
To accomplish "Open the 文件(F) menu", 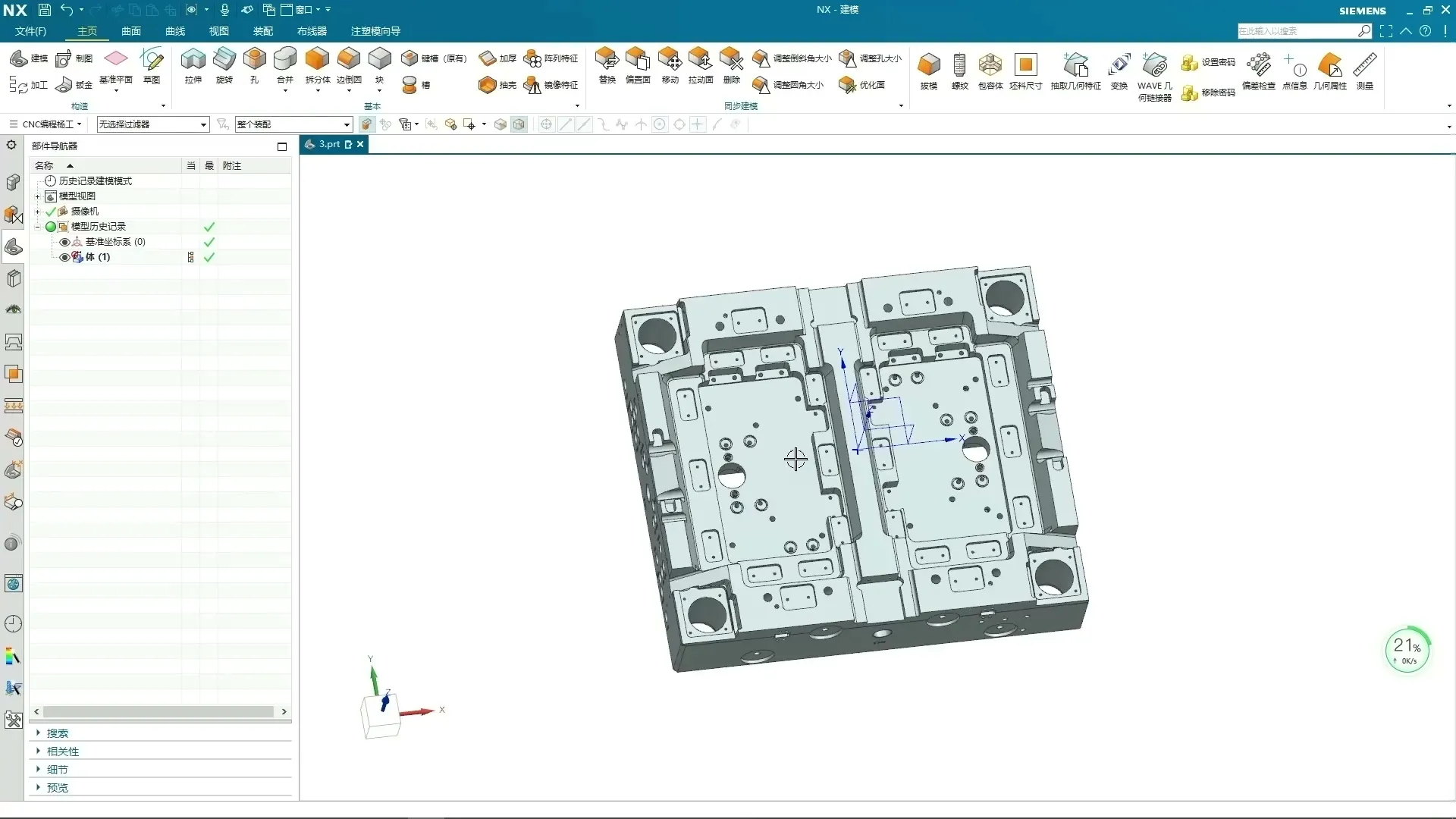I will (30, 31).
